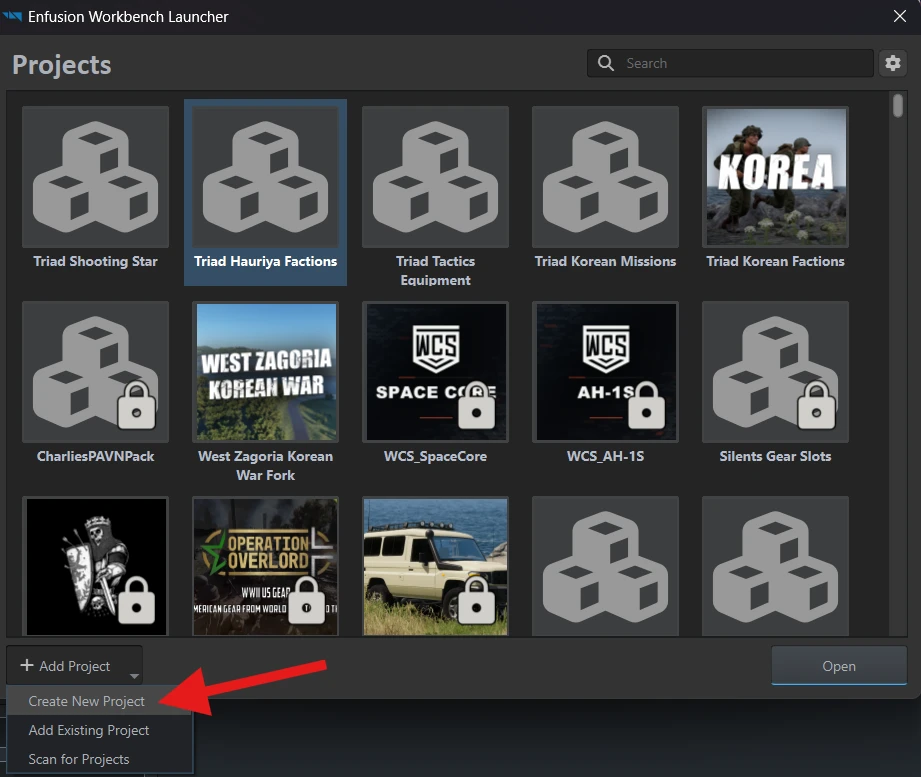Select Silents Gear Slots project icon

[x=775, y=372]
